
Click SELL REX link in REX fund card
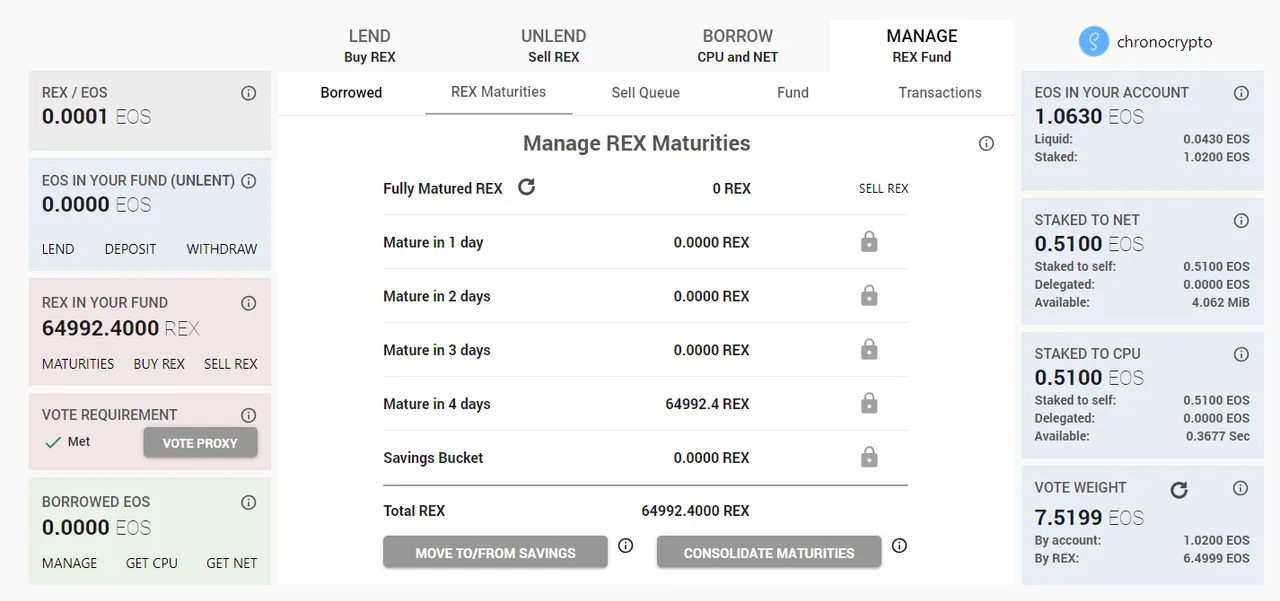(231, 364)
